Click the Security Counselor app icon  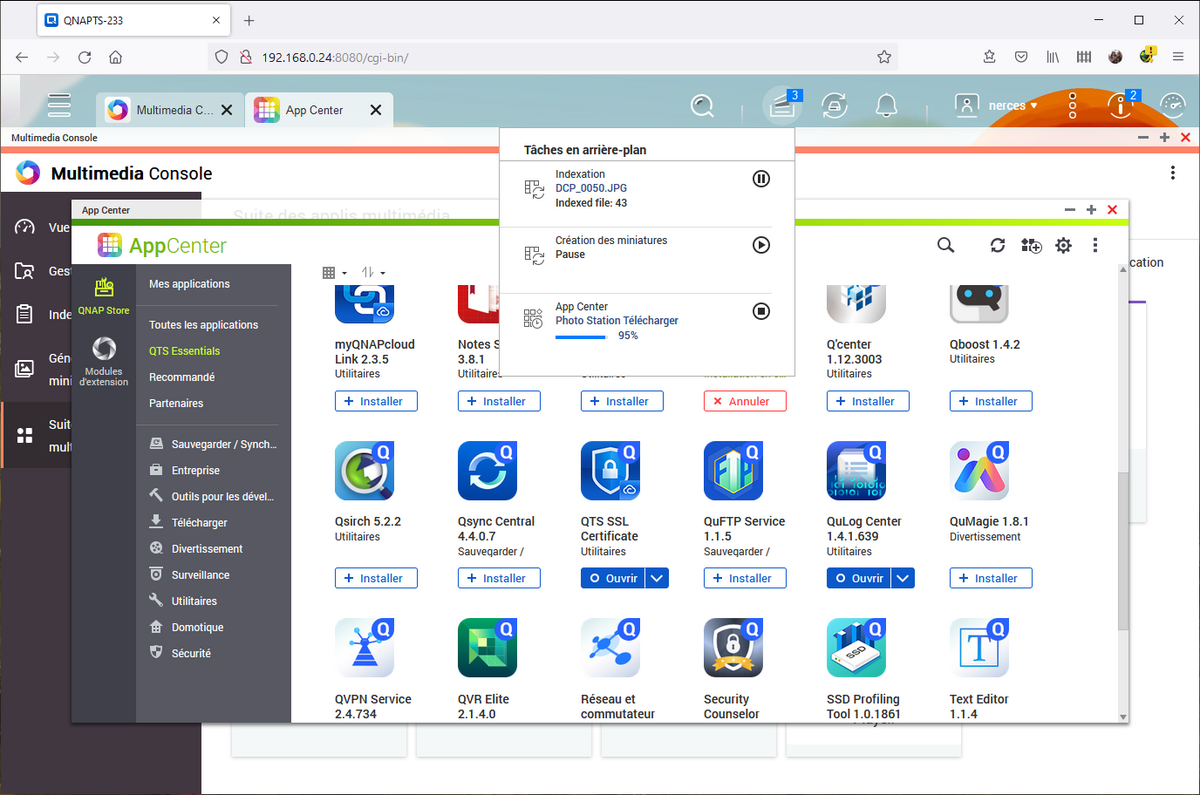click(x=733, y=648)
